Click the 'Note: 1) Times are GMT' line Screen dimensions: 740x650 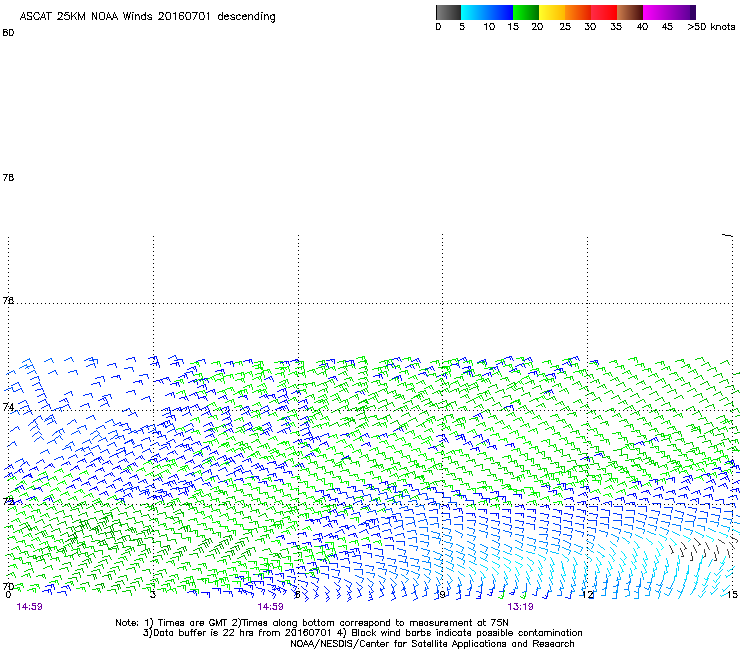click(312, 623)
